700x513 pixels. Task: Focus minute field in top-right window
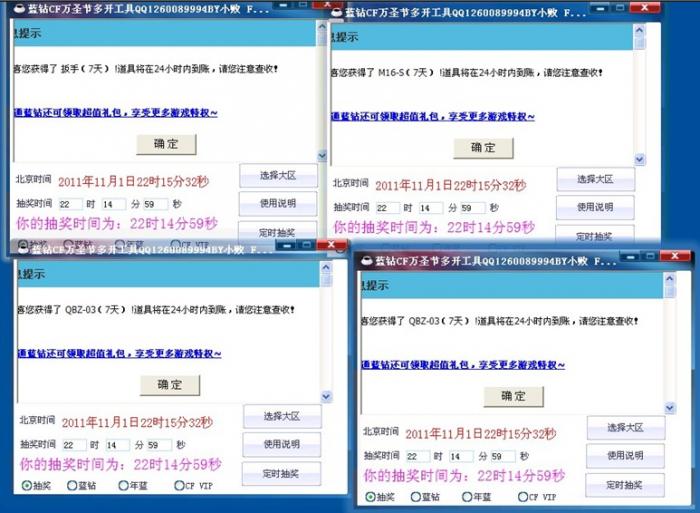tap(431, 208)
